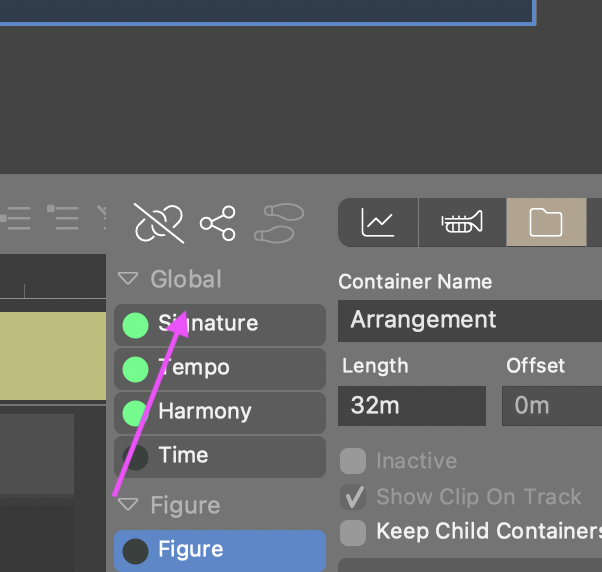Click the share nodes icon
Image resolution: width=602 pixels, height=572 pixels.
(x=218, y=222)
